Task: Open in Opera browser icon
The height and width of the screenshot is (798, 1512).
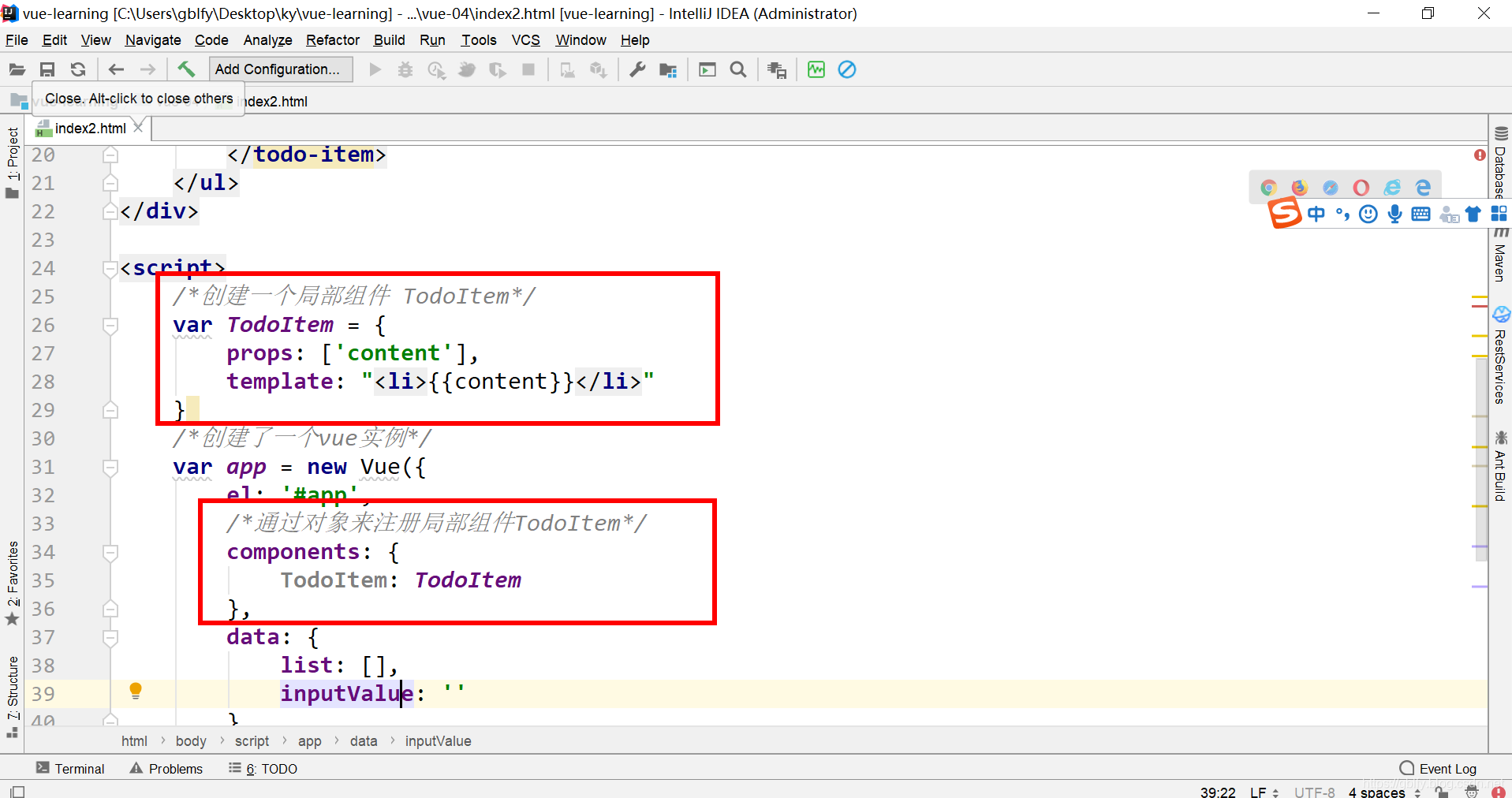Action: pyautogui.click(x=1361, y=187)
